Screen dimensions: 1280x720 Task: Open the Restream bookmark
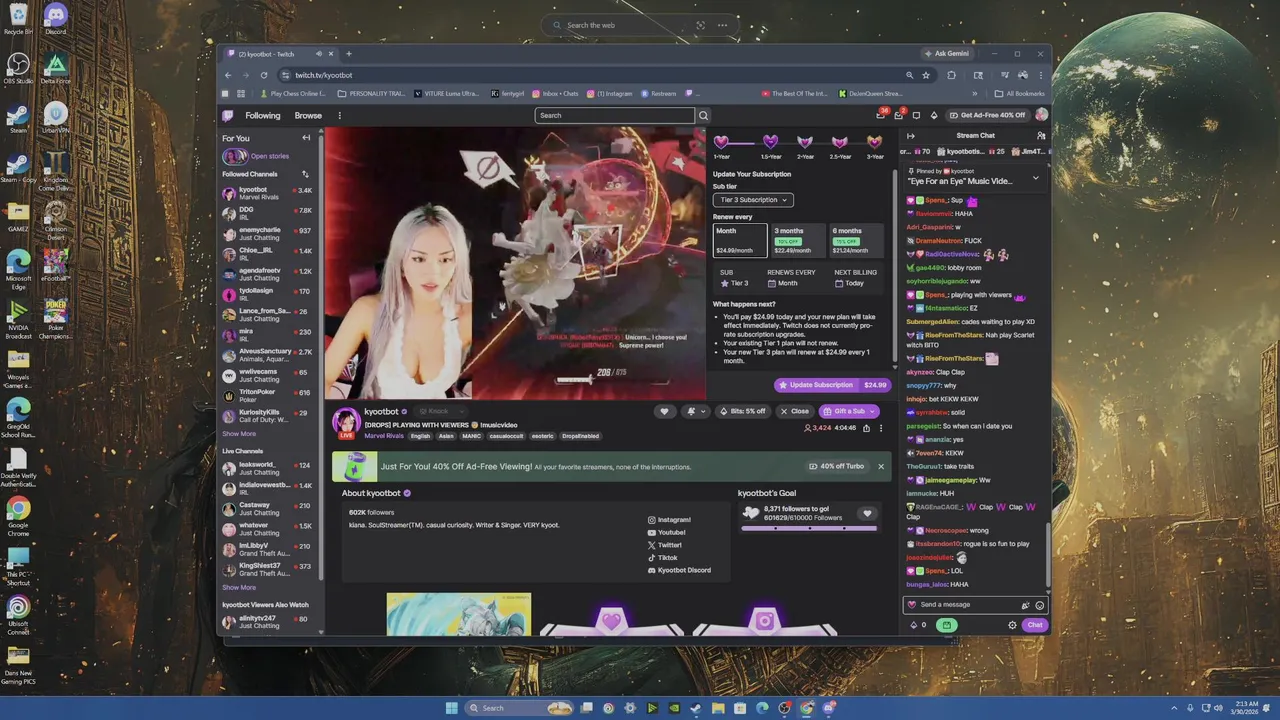[x=659, y=94]
